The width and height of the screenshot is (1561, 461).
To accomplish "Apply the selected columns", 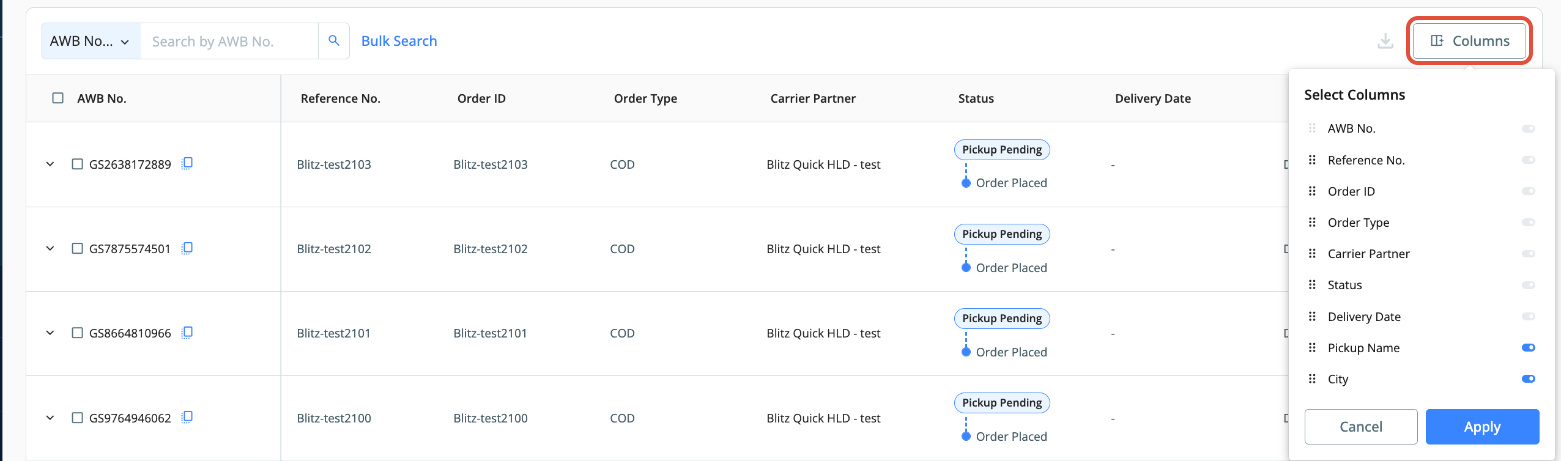I will (x=1482, y=427).
